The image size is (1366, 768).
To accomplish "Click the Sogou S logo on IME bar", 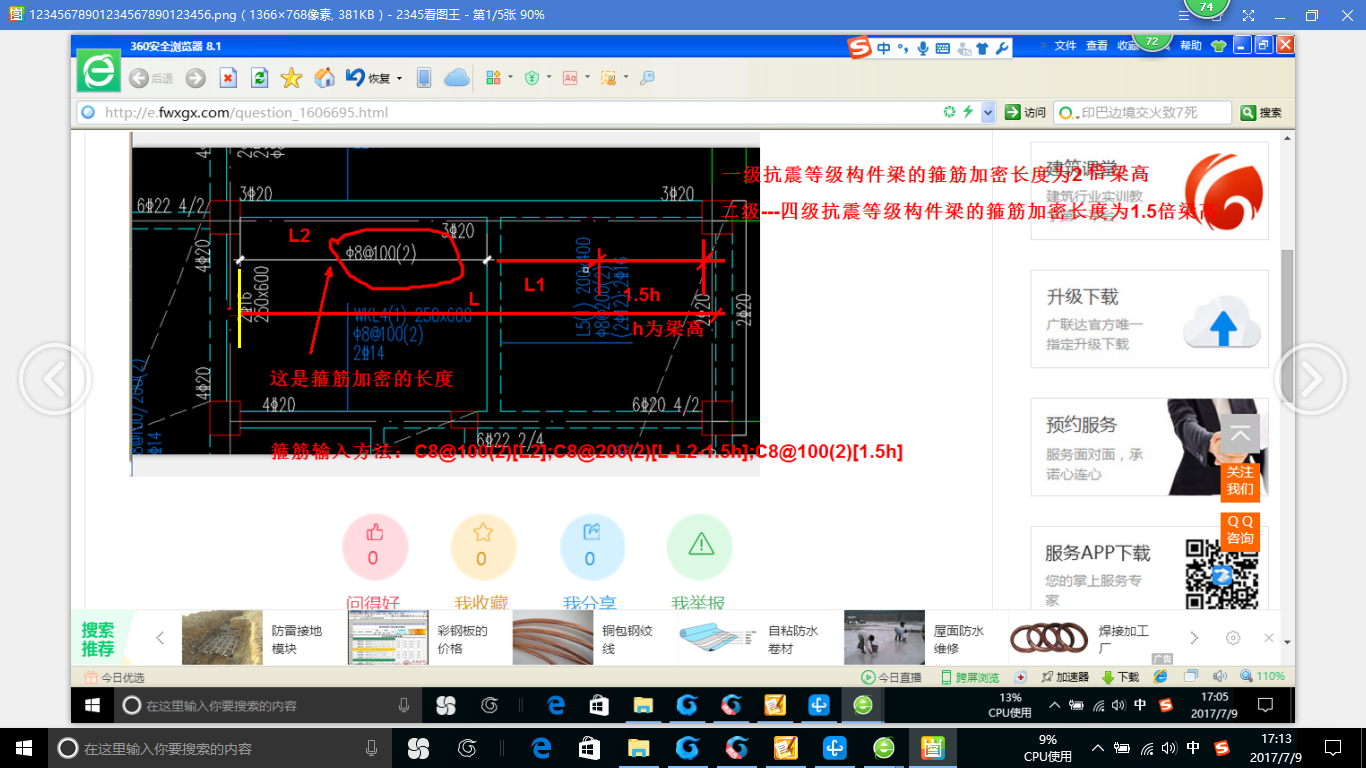I will 859,48.
